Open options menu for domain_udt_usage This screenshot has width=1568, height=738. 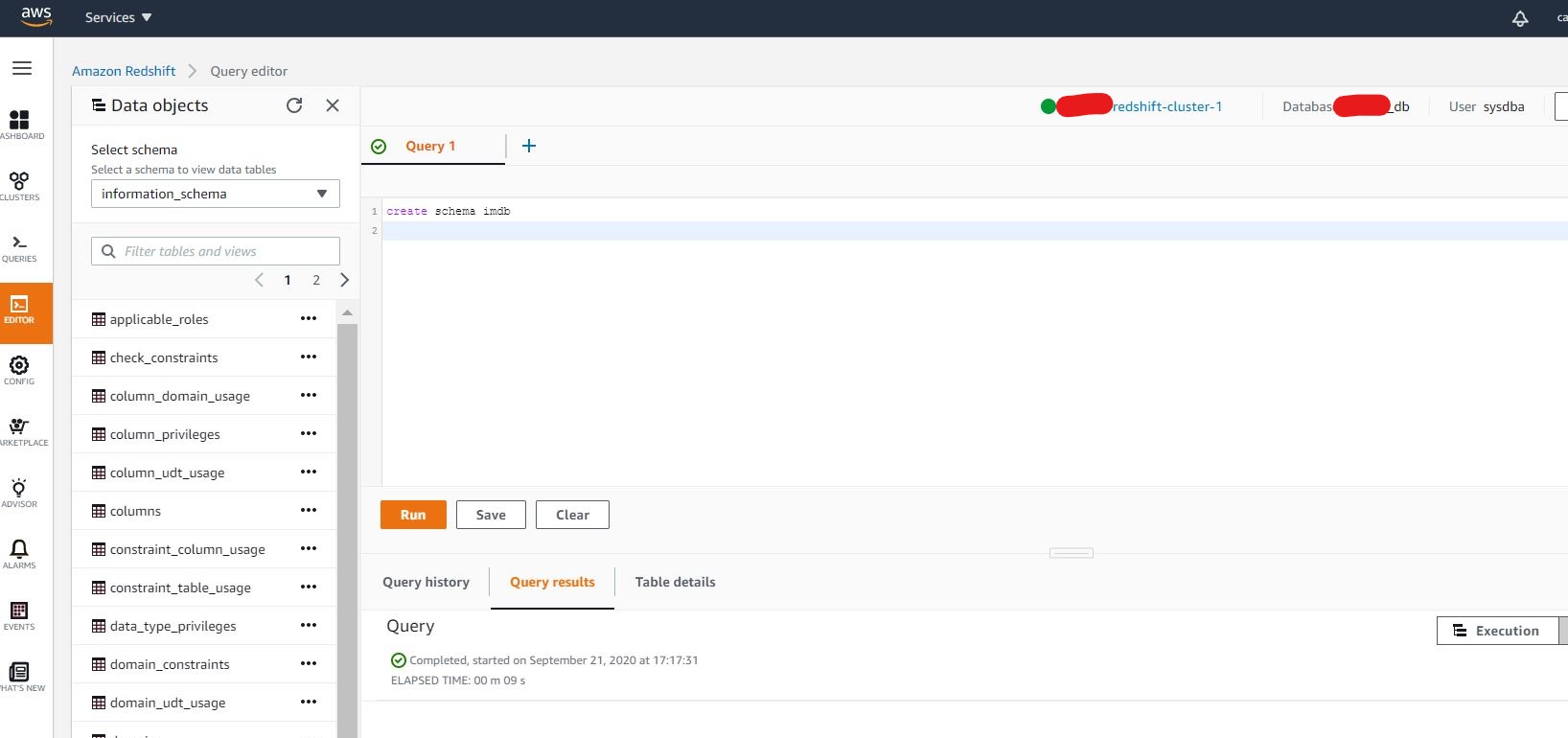(309, 702)
